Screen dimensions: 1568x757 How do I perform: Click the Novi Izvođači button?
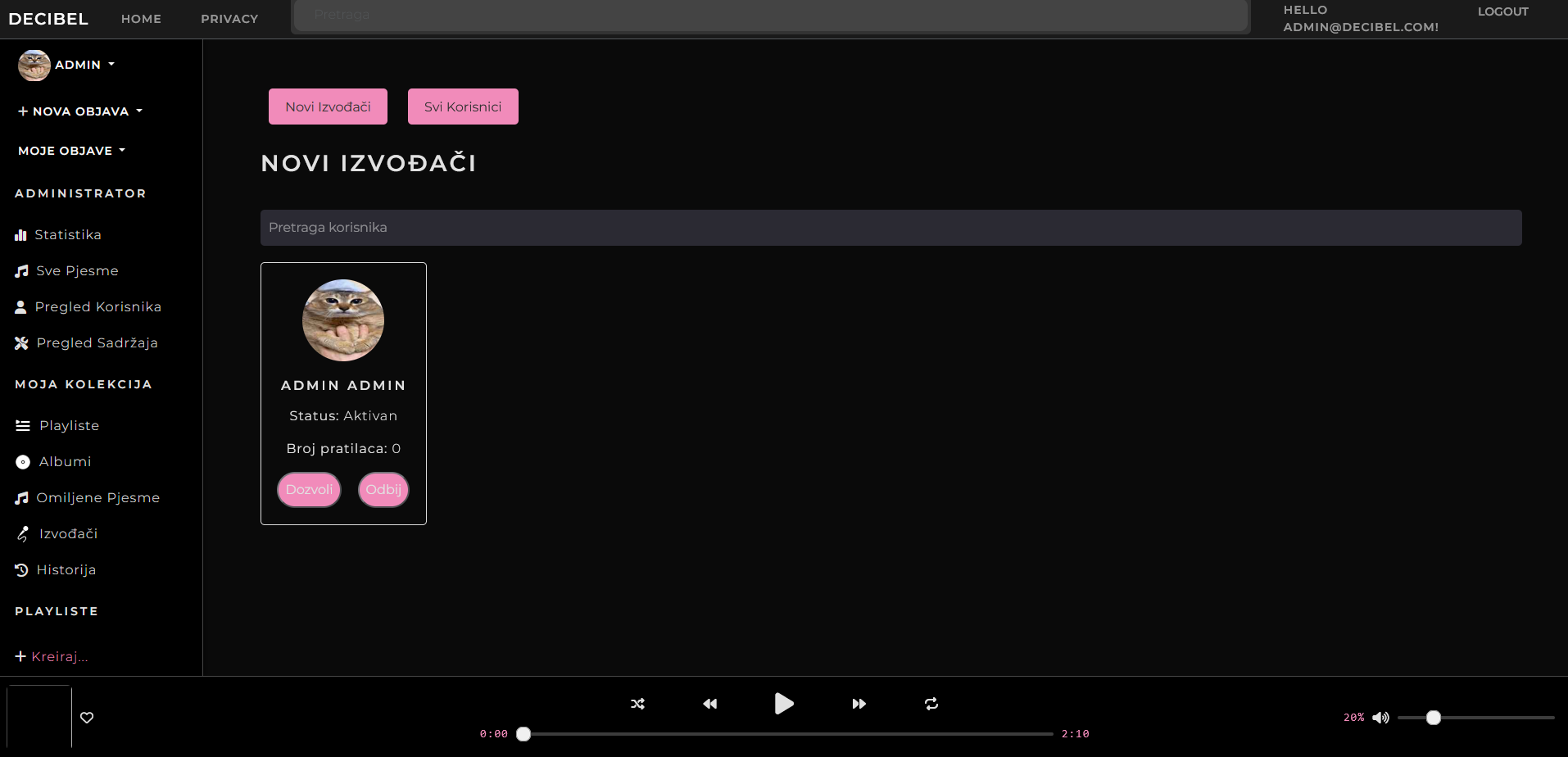coord(328,107)
